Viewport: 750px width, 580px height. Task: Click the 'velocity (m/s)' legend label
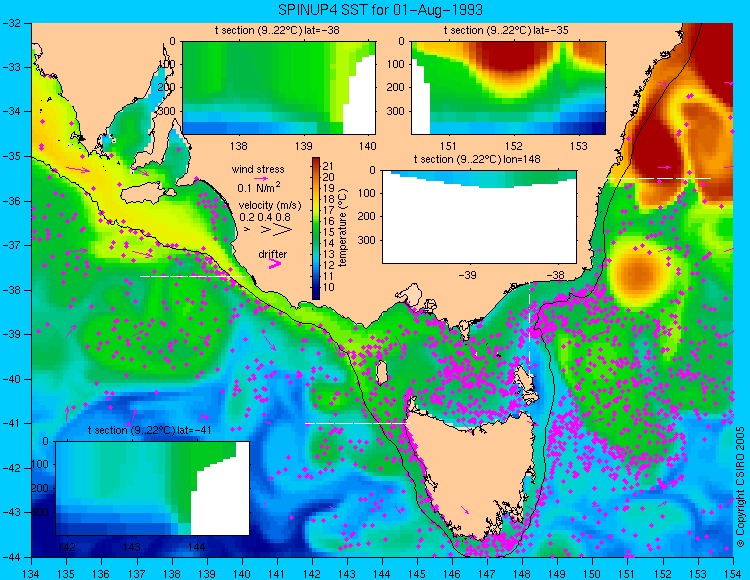point(270,206)
